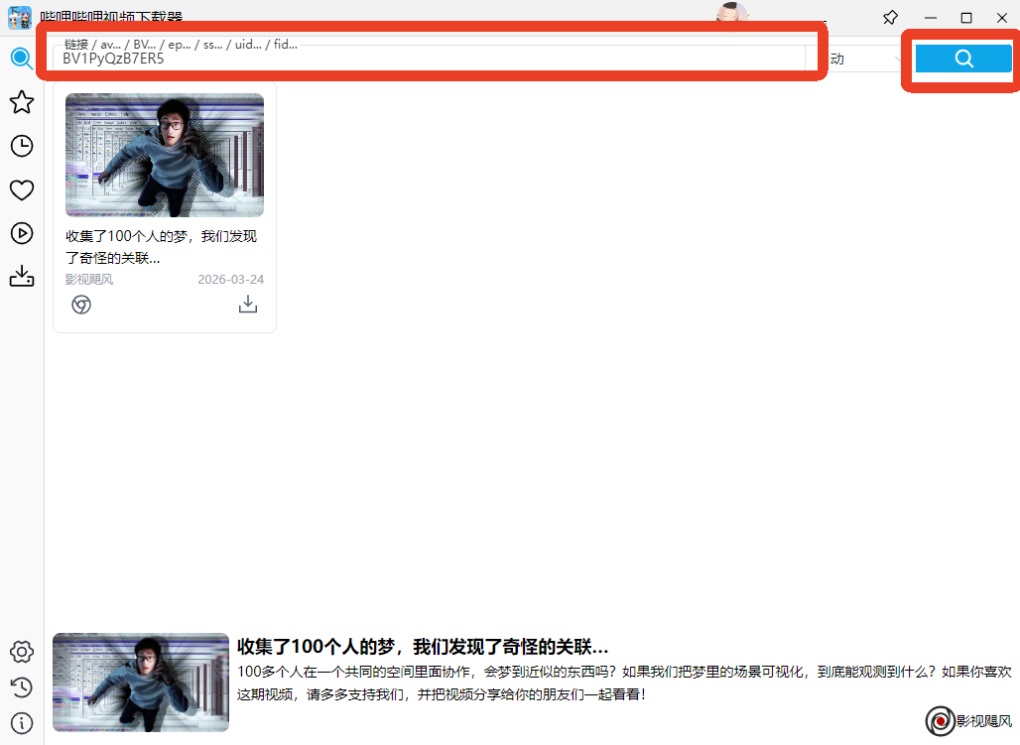This screenshot has width=1020, height=745.
Task: Open the clock watch-later icon in sidebar
Action: 21,146
